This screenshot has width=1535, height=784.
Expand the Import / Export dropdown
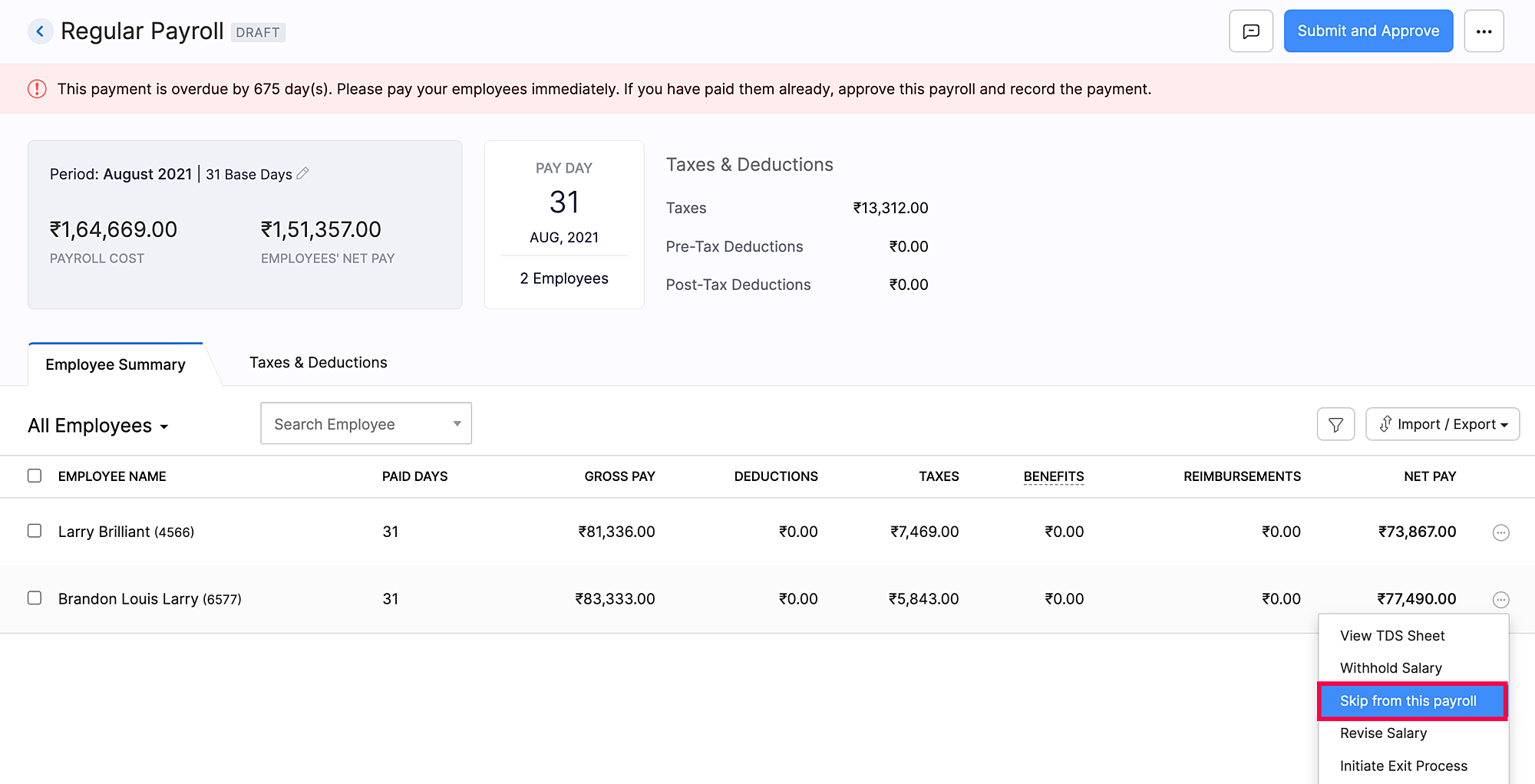(x=1442, y=424)
